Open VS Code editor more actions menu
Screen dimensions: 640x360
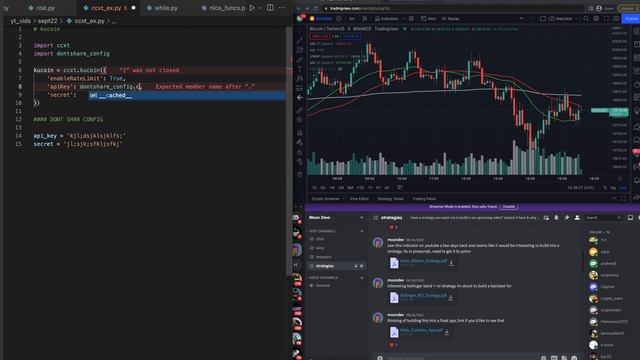coord(282,8)
